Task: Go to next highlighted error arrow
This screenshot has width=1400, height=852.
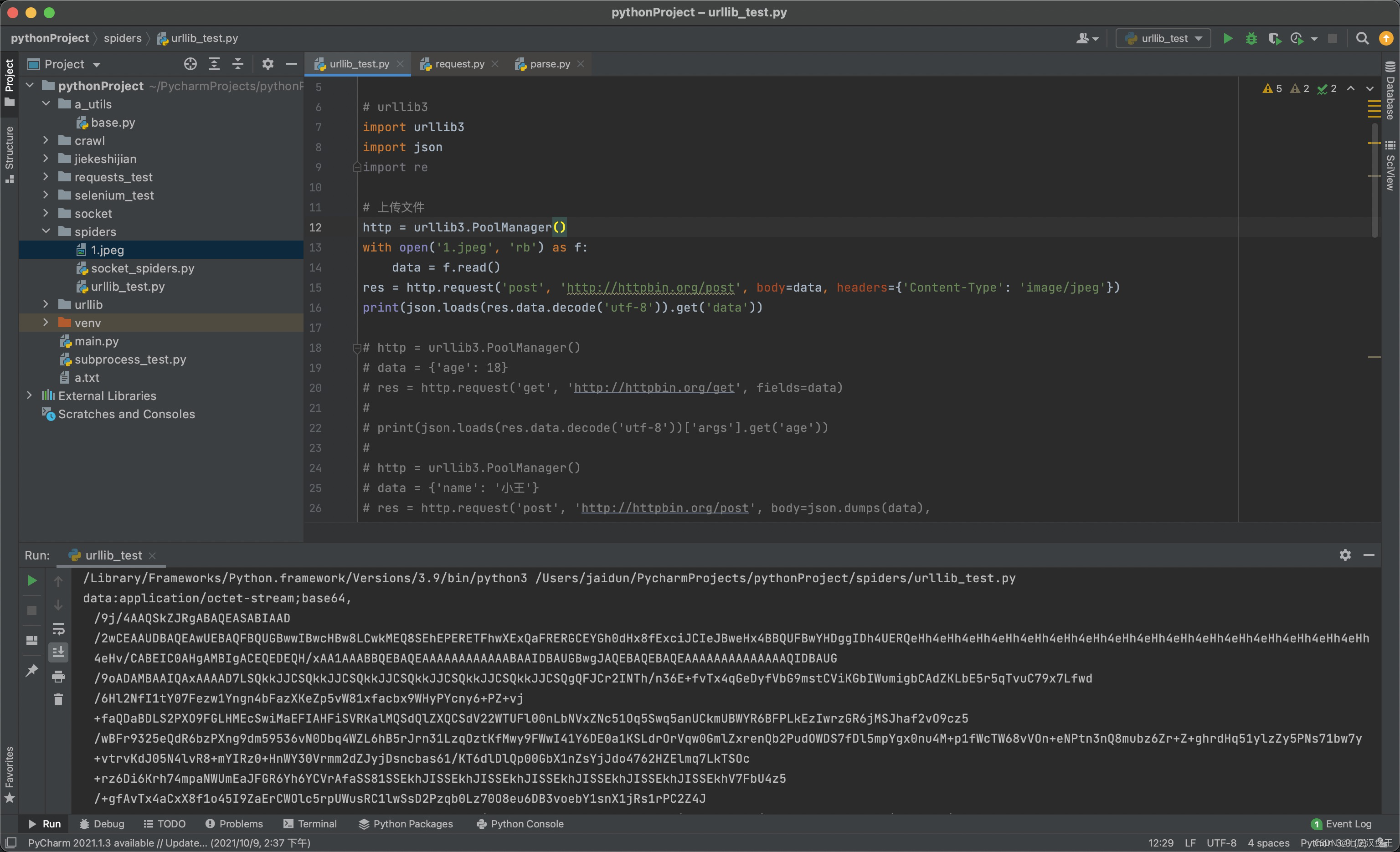Action: click(x=1370, y=88)
